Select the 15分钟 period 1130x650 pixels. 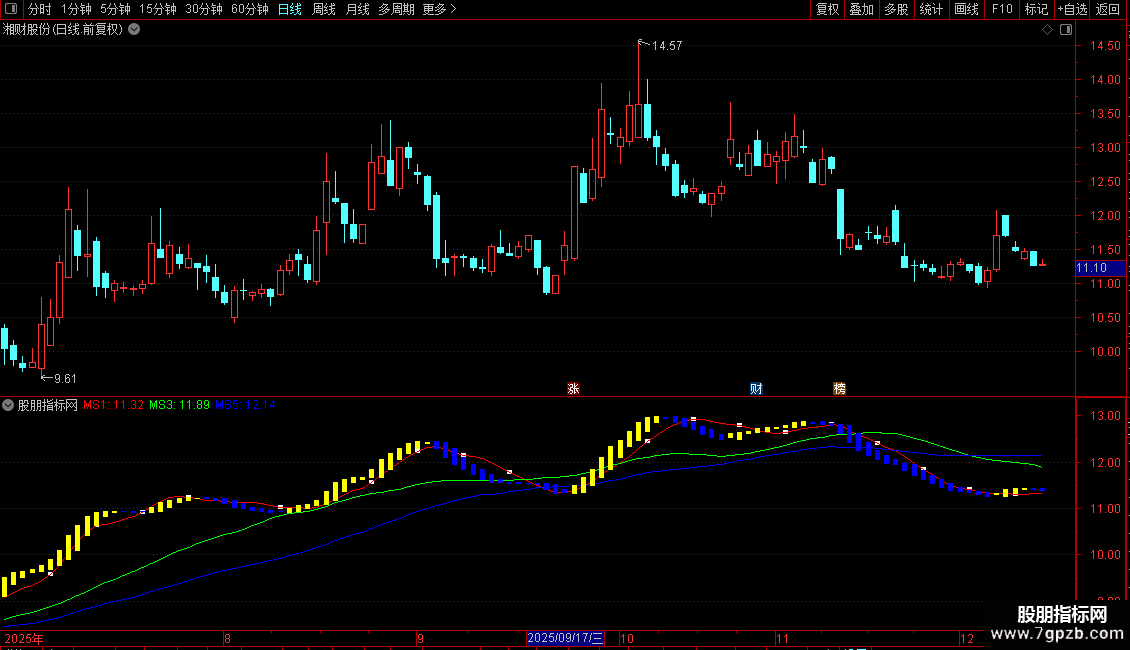pos(158,9)
